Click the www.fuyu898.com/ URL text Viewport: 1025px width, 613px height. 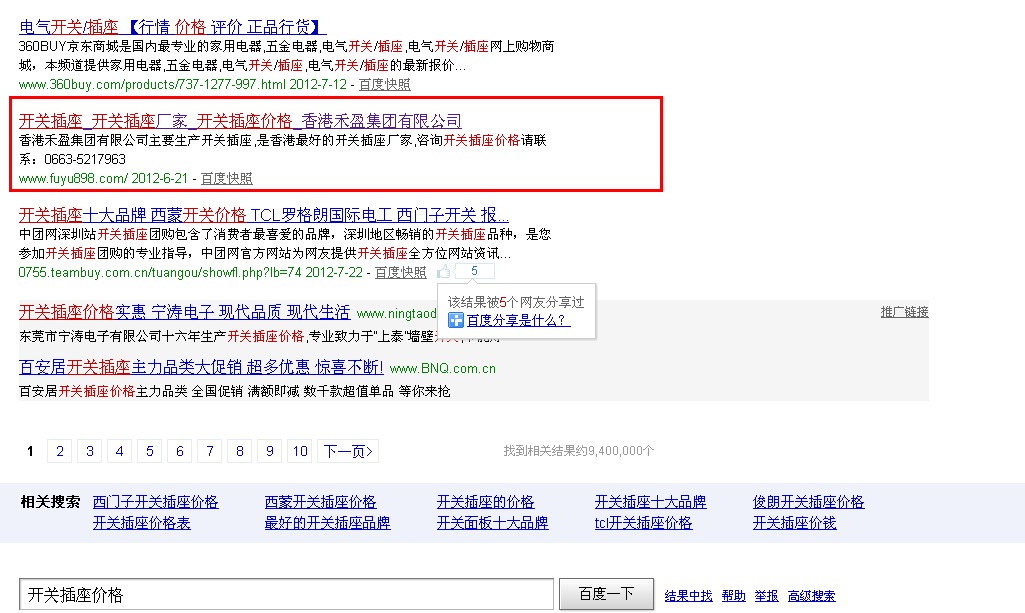coord(73,178)
